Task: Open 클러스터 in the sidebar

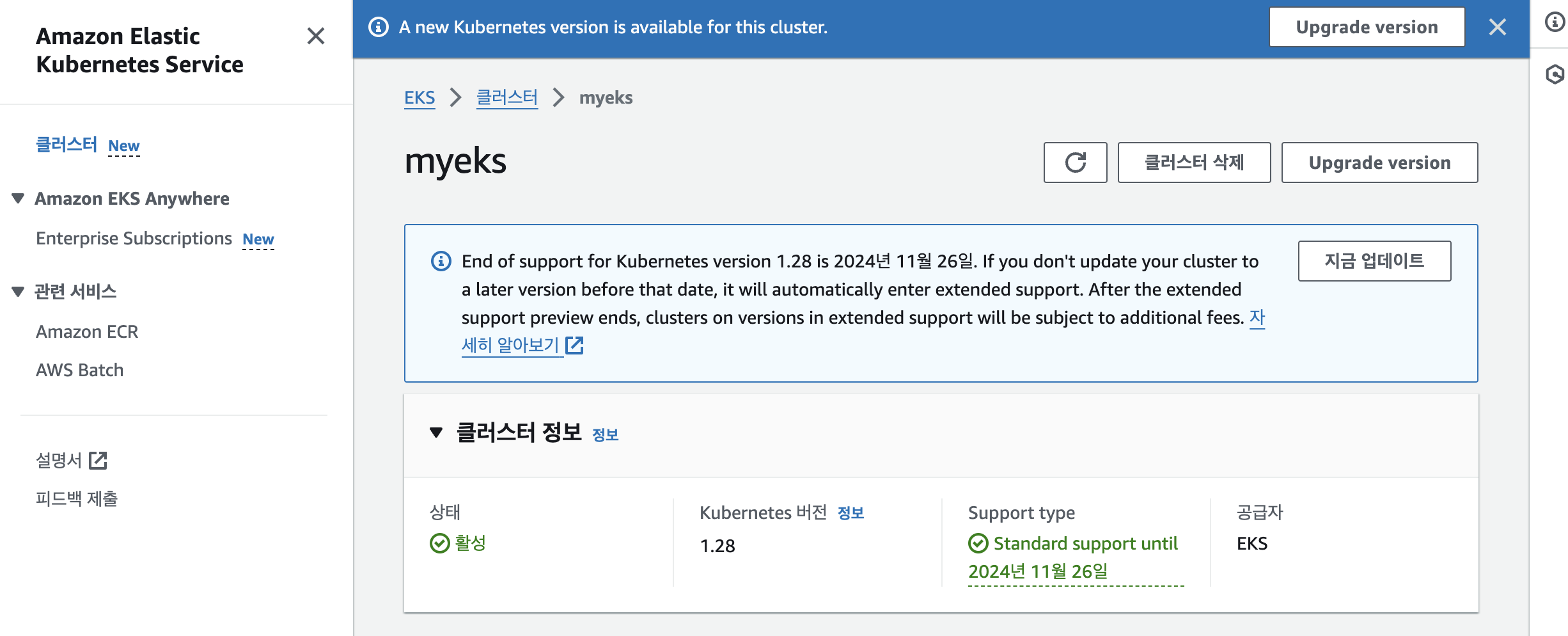Action: coord(67,145)
